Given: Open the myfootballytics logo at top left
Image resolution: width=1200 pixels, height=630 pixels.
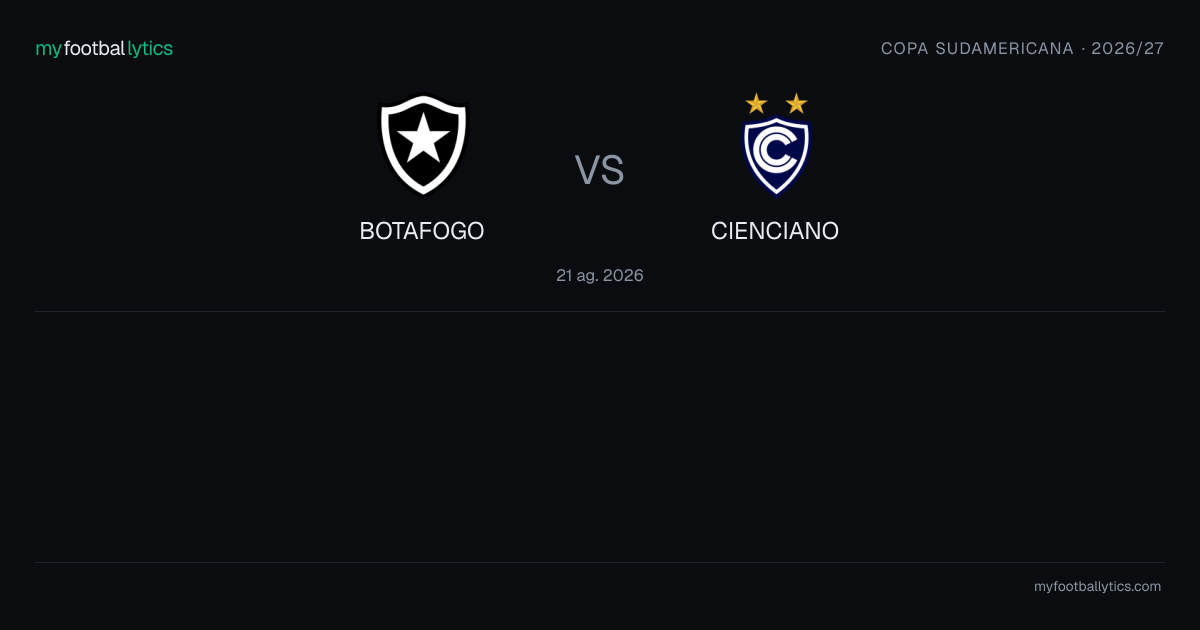Looking at the screenshot, I should click(x=104, y=48).
